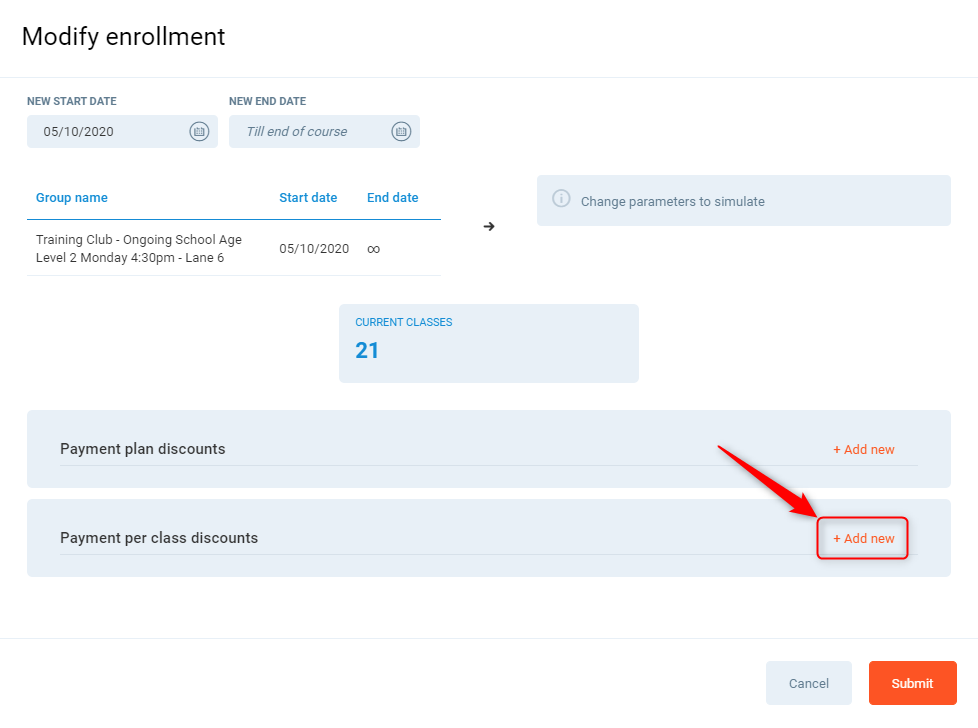
Task: Sort by the Group name column header
Action: click(72, 198)
